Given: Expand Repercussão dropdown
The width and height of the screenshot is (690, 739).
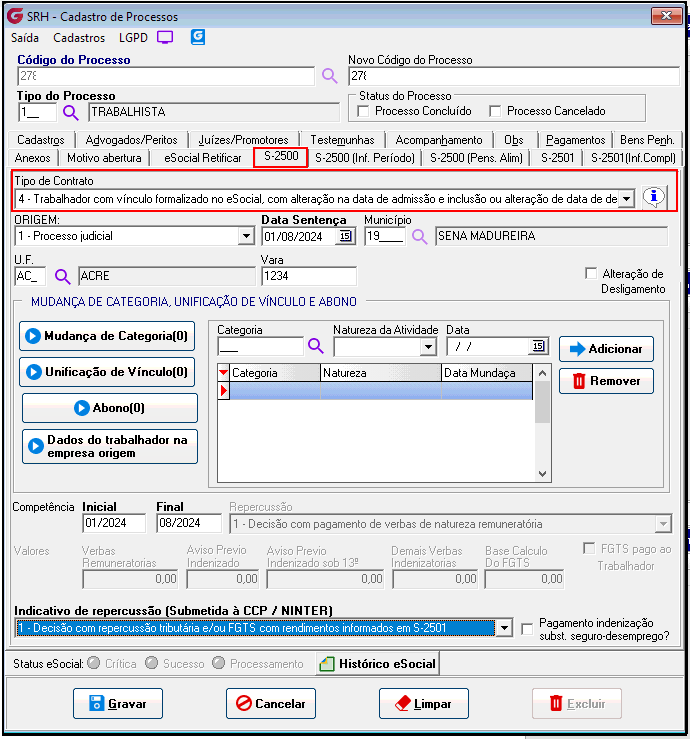Looking at the screenshot, I should tap(663, 524).
